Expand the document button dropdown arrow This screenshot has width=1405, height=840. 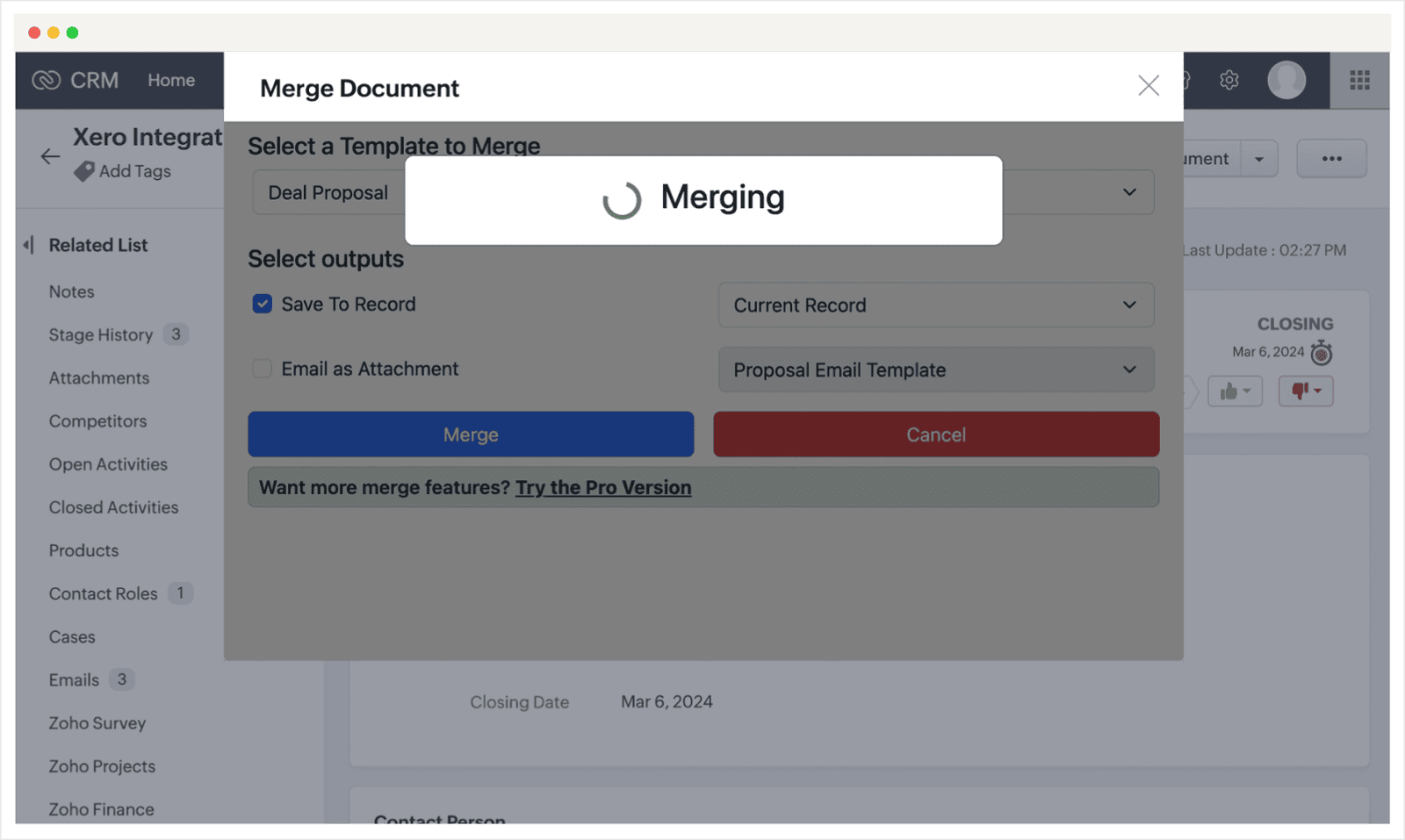point(1259,159)
